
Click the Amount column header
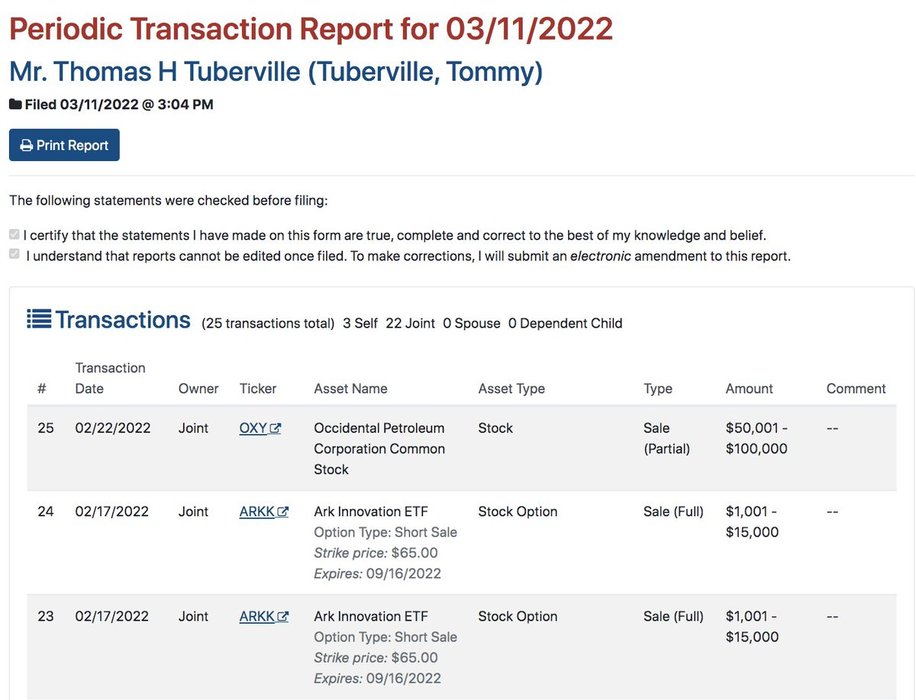pos(749,389)
